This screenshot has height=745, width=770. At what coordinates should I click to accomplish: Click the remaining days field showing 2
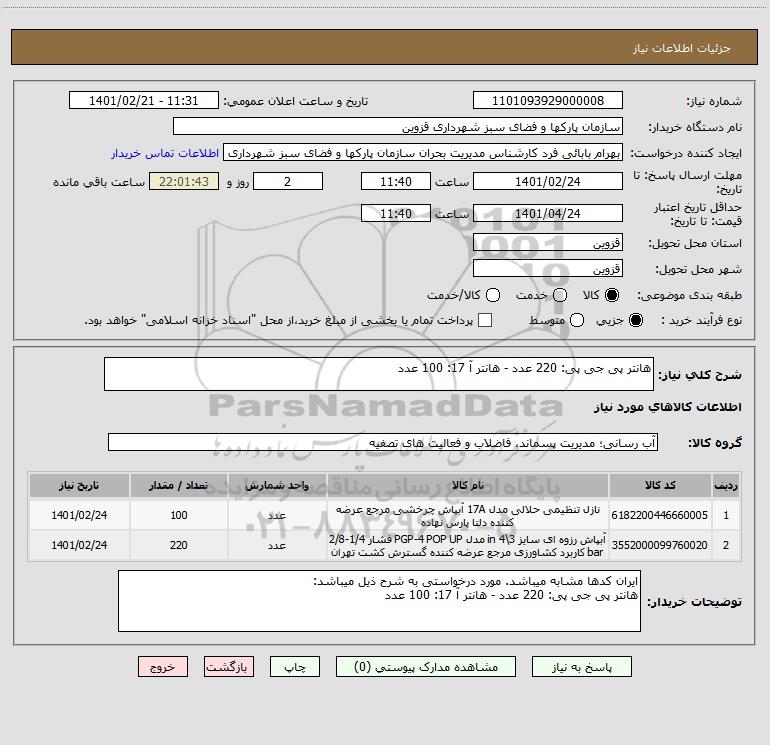point(288,181)
